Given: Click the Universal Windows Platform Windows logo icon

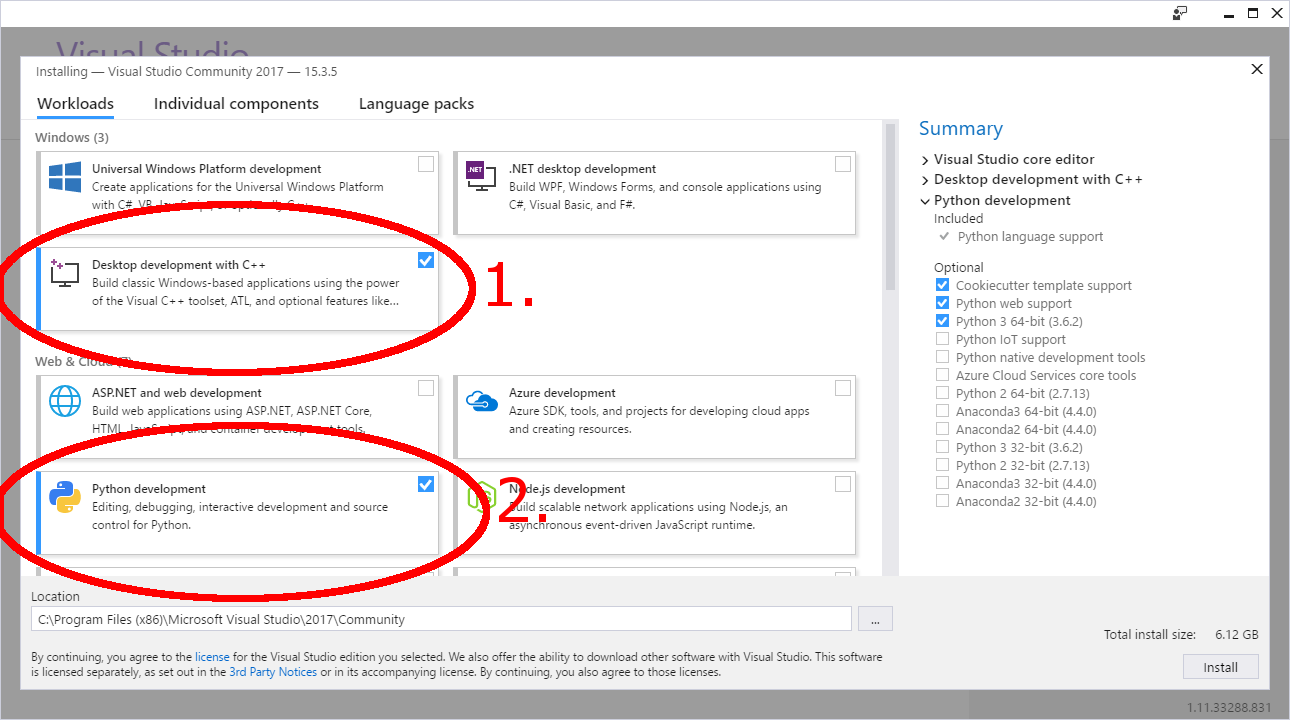Looking at the screenshot, I should (x=65, y=178).
